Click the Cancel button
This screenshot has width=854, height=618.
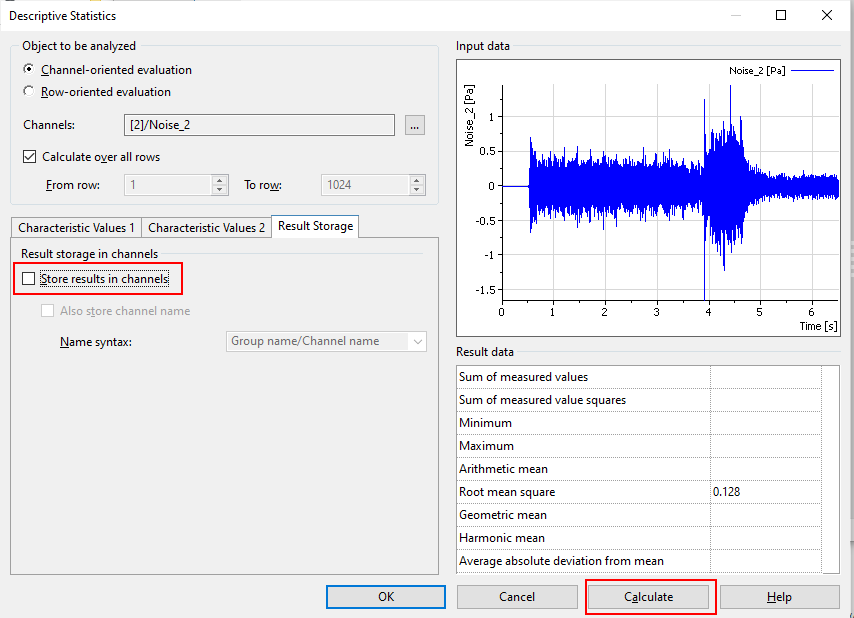click(x=517, y=597)
